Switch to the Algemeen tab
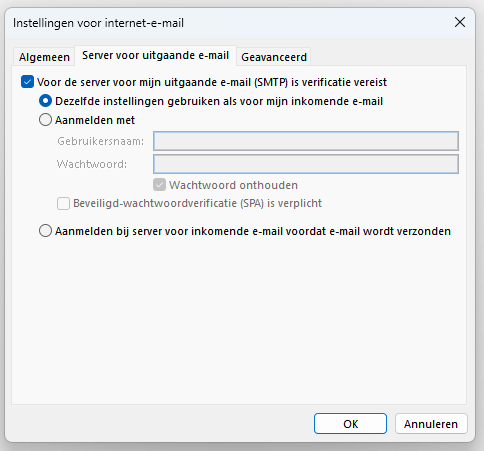Image resolution: width=484 pixels, height=451 pixels. tap(44, 57)
